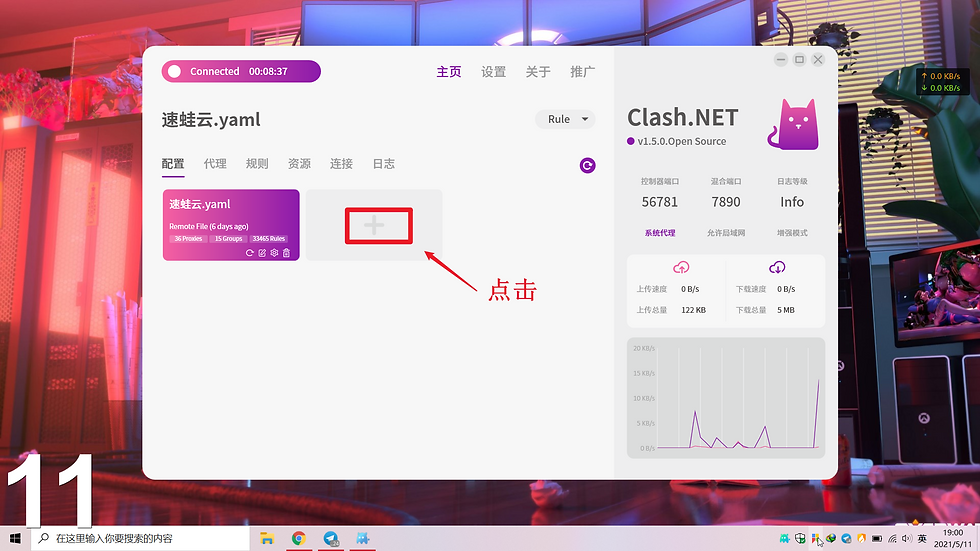Refresh the 速蛙云.yaml profile card

(249, 253)
